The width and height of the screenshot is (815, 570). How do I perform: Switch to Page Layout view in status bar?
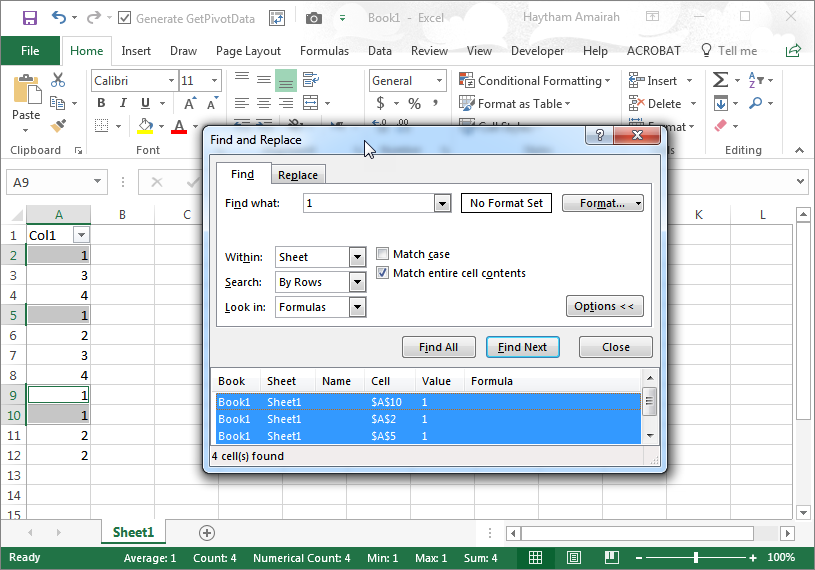[x=574, y=558]
